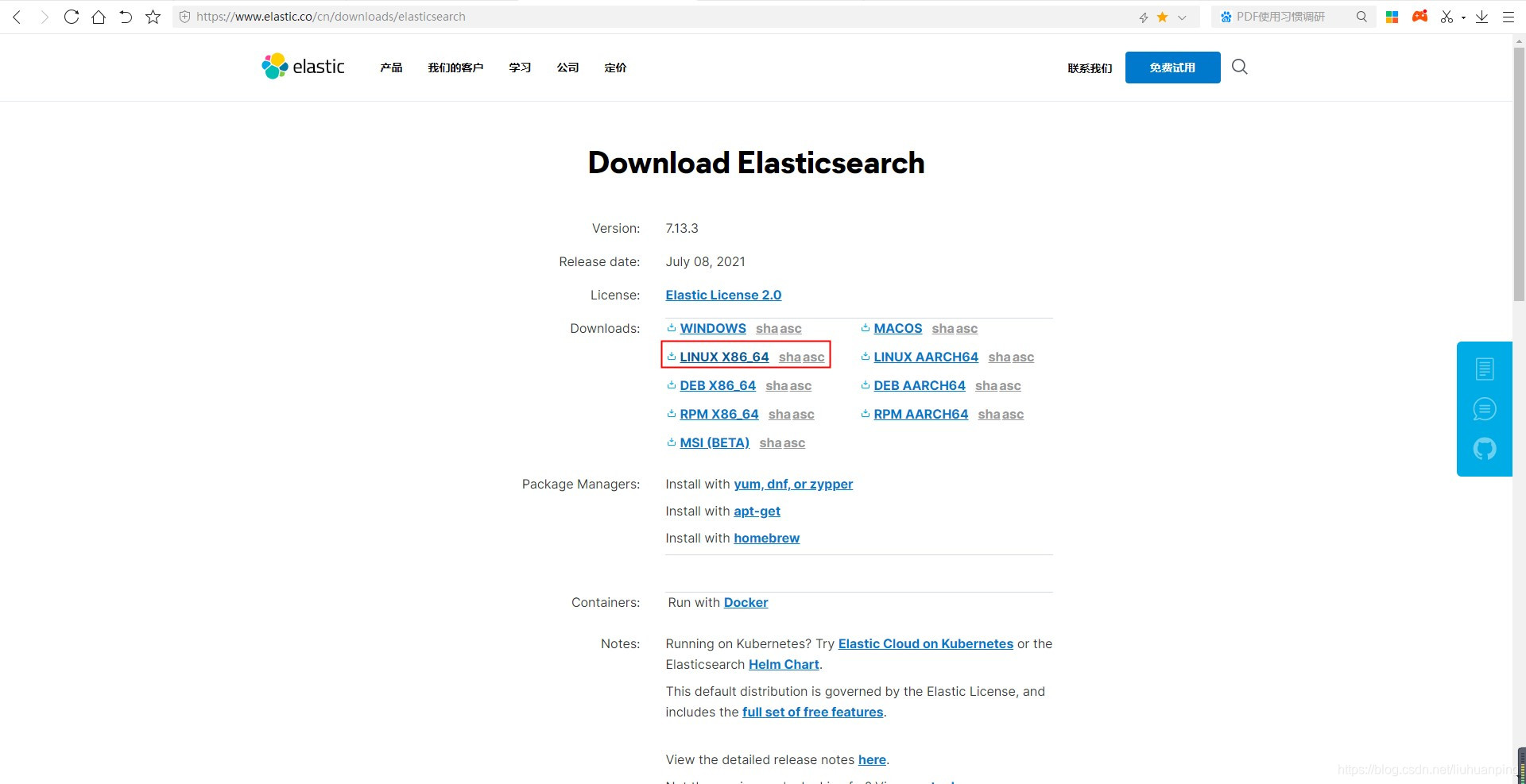
Task: Download the LINUX X86_64 package
Action: pyautogui.click(x=724, y=357)
